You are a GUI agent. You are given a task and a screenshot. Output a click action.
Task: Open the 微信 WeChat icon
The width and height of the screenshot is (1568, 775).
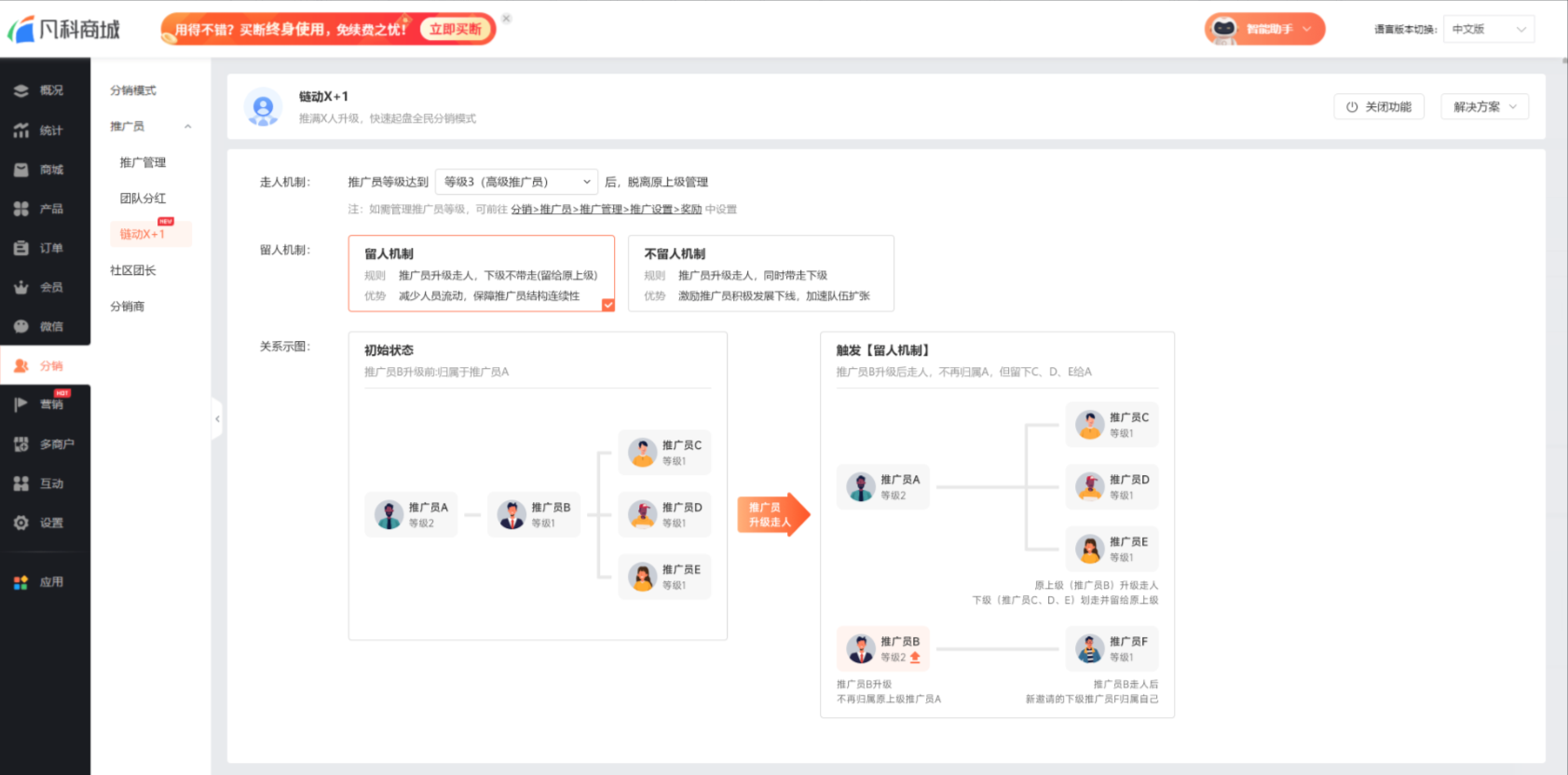20,326
